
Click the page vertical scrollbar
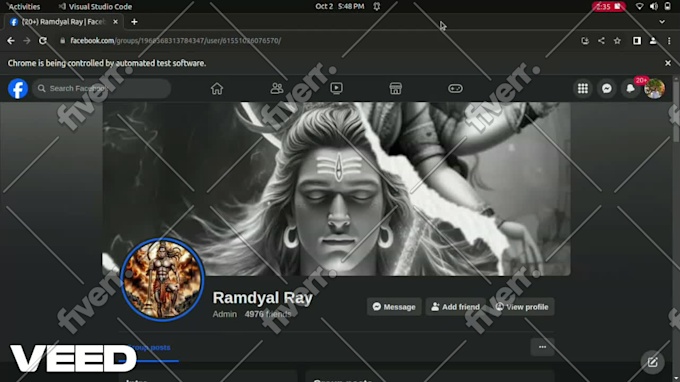676,111
